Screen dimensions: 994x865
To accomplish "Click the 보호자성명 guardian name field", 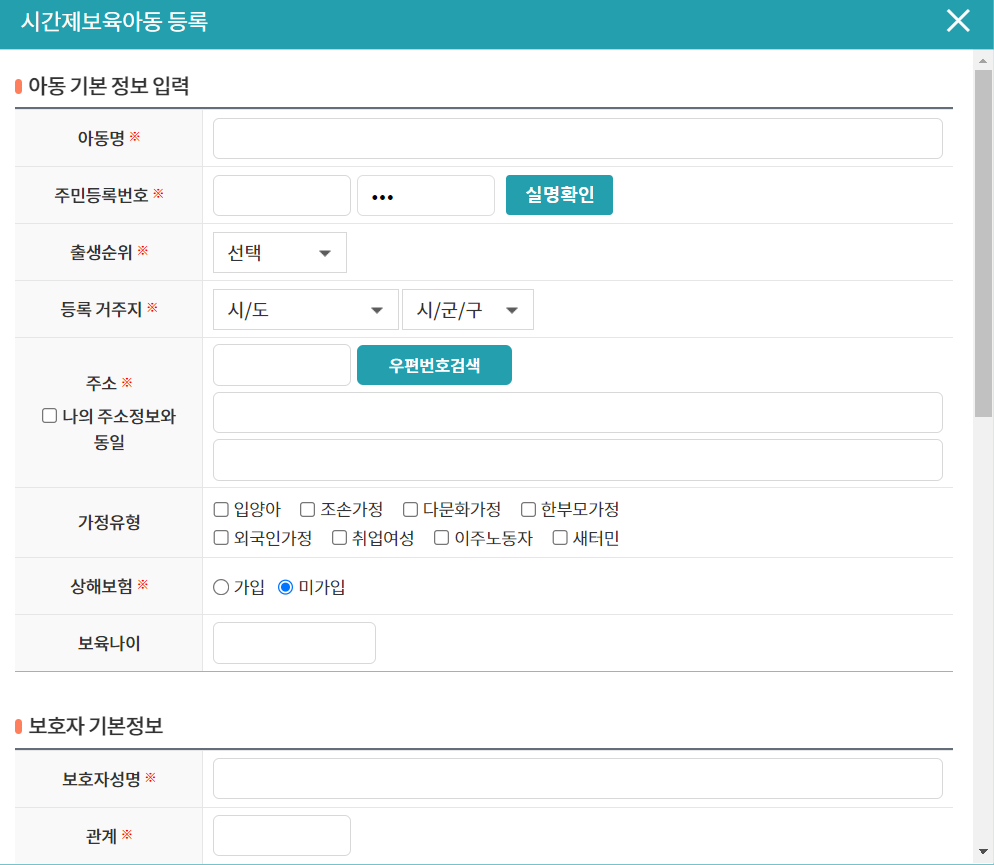I will 577,778.
